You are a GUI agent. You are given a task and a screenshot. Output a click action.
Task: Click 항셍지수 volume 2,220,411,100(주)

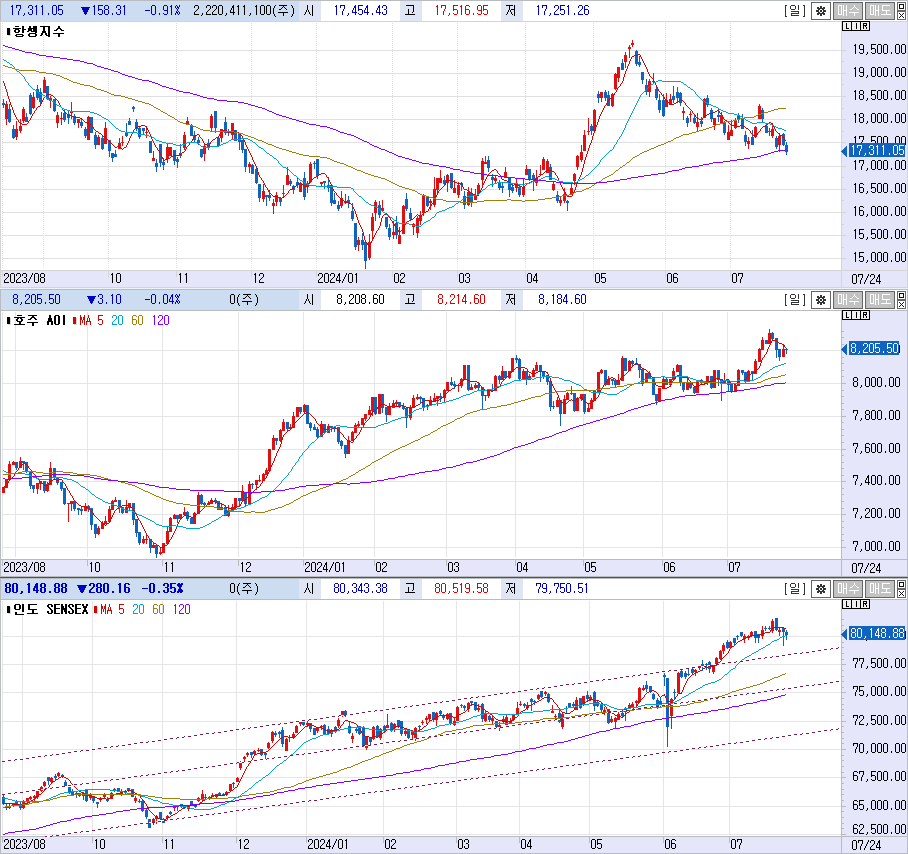coord(244,10)
